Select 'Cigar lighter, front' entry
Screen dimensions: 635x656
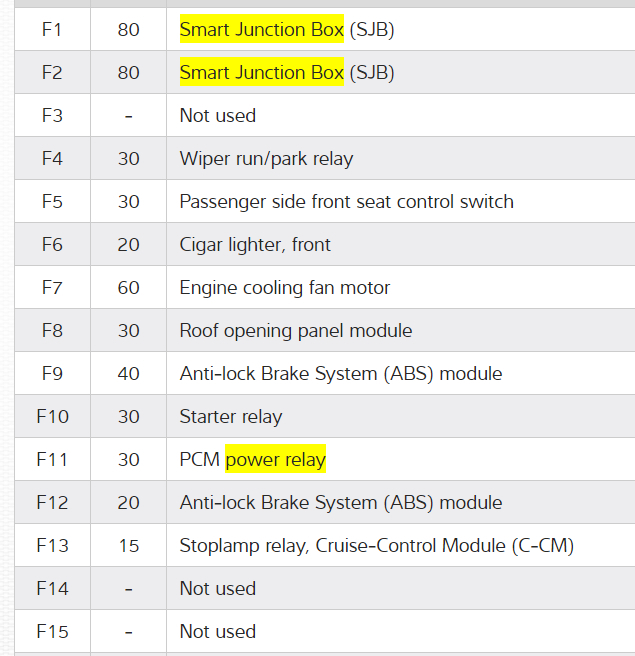(255, 245)
